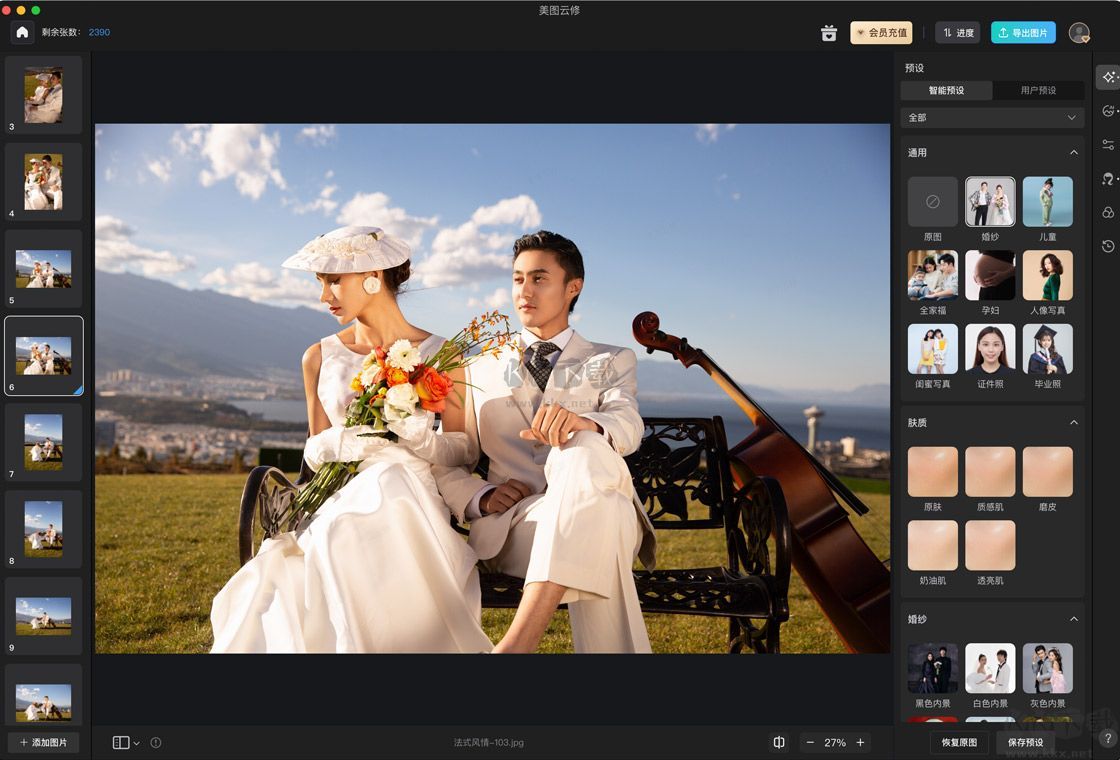Open the layout view dropdown in bottom bar

[126, 743]
